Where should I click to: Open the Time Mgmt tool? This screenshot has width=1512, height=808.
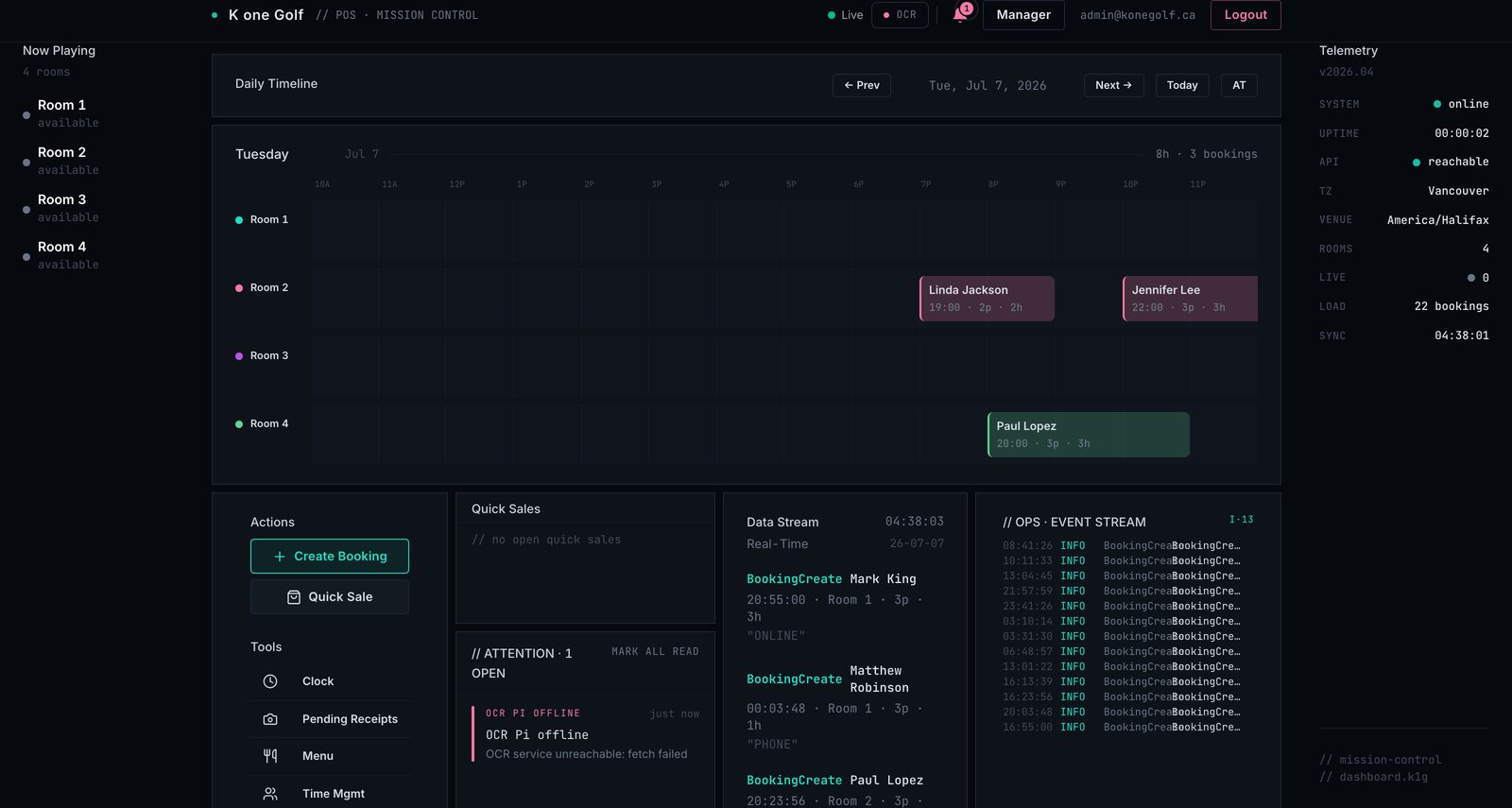[x=331, y=794]
